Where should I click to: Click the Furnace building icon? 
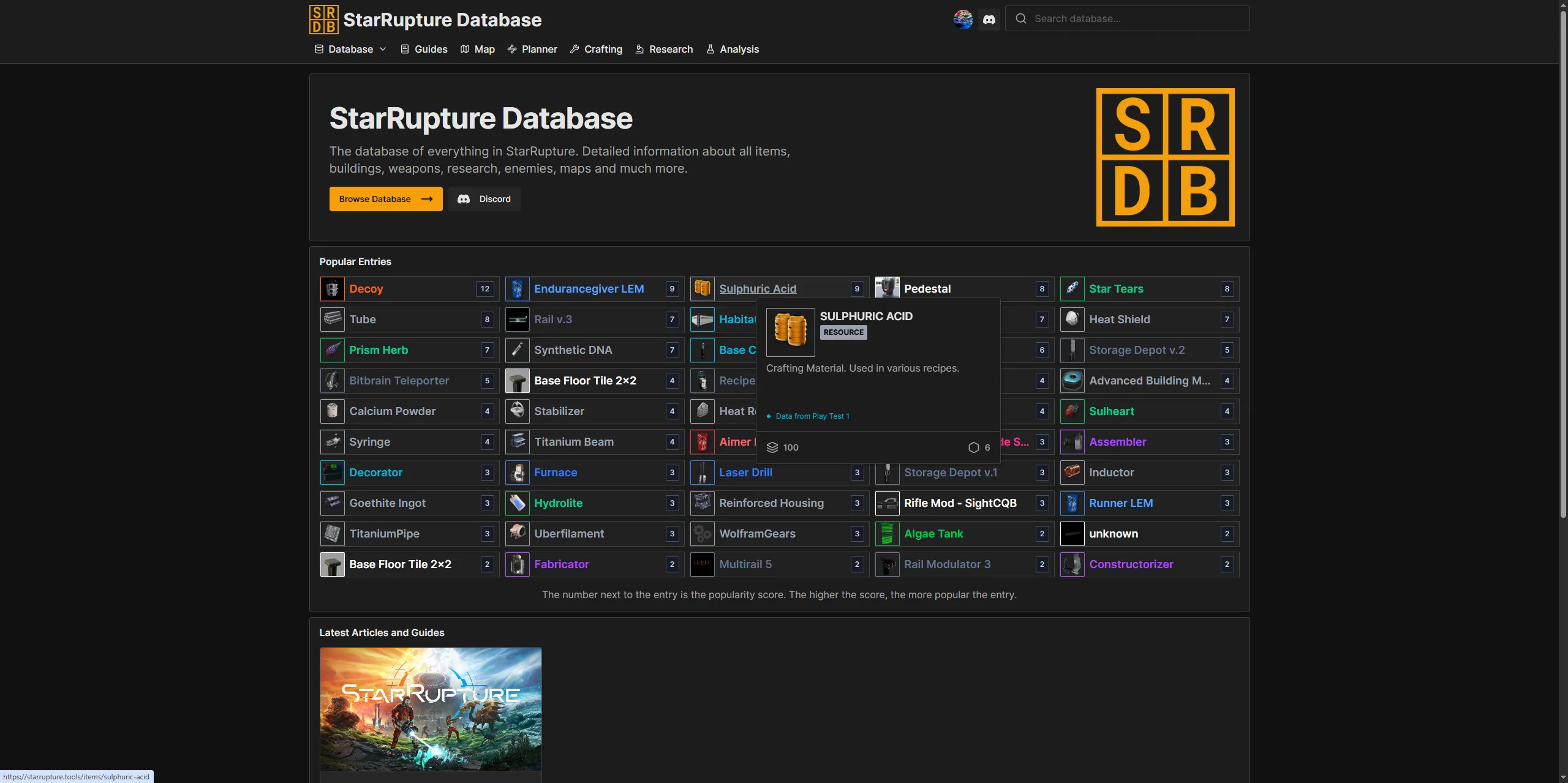point(518,473)
